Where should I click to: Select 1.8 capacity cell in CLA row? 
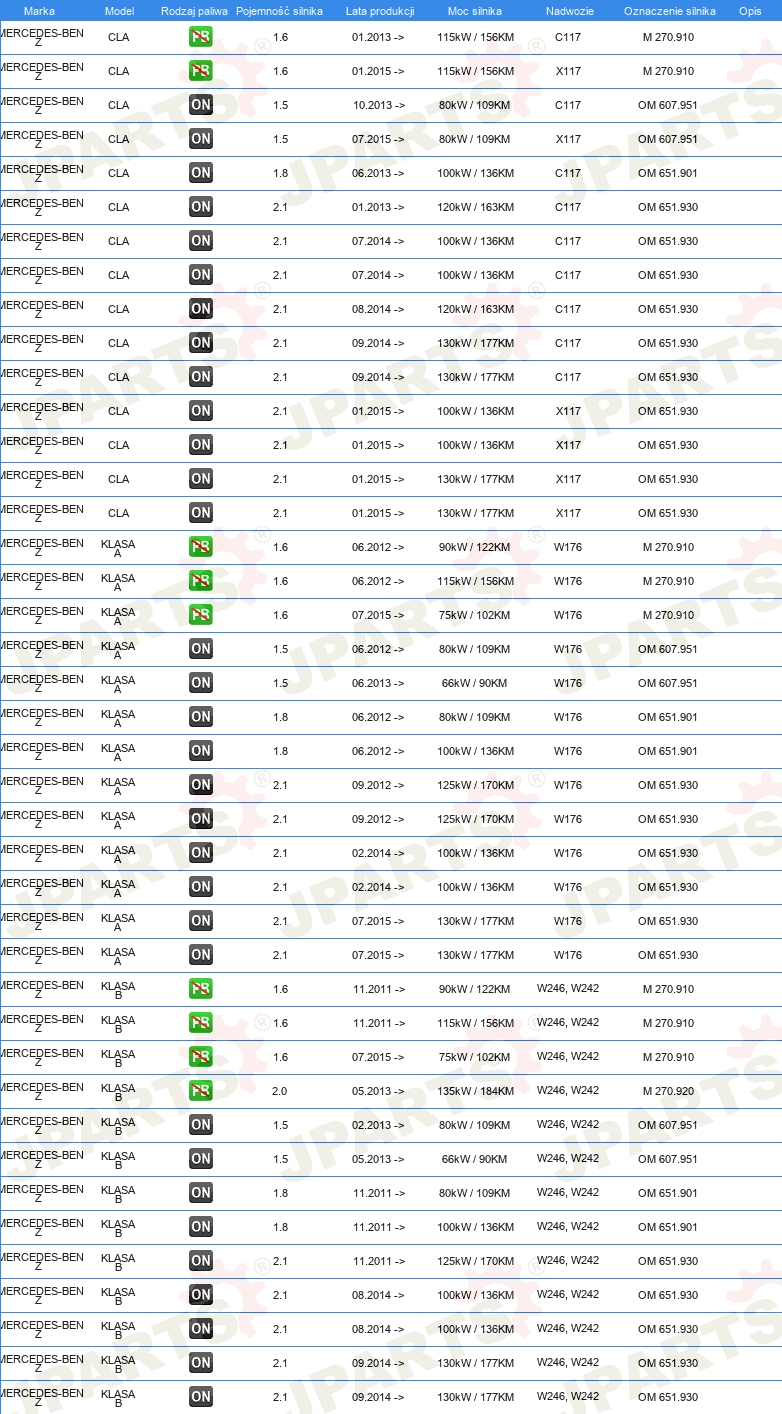point(280,173)
